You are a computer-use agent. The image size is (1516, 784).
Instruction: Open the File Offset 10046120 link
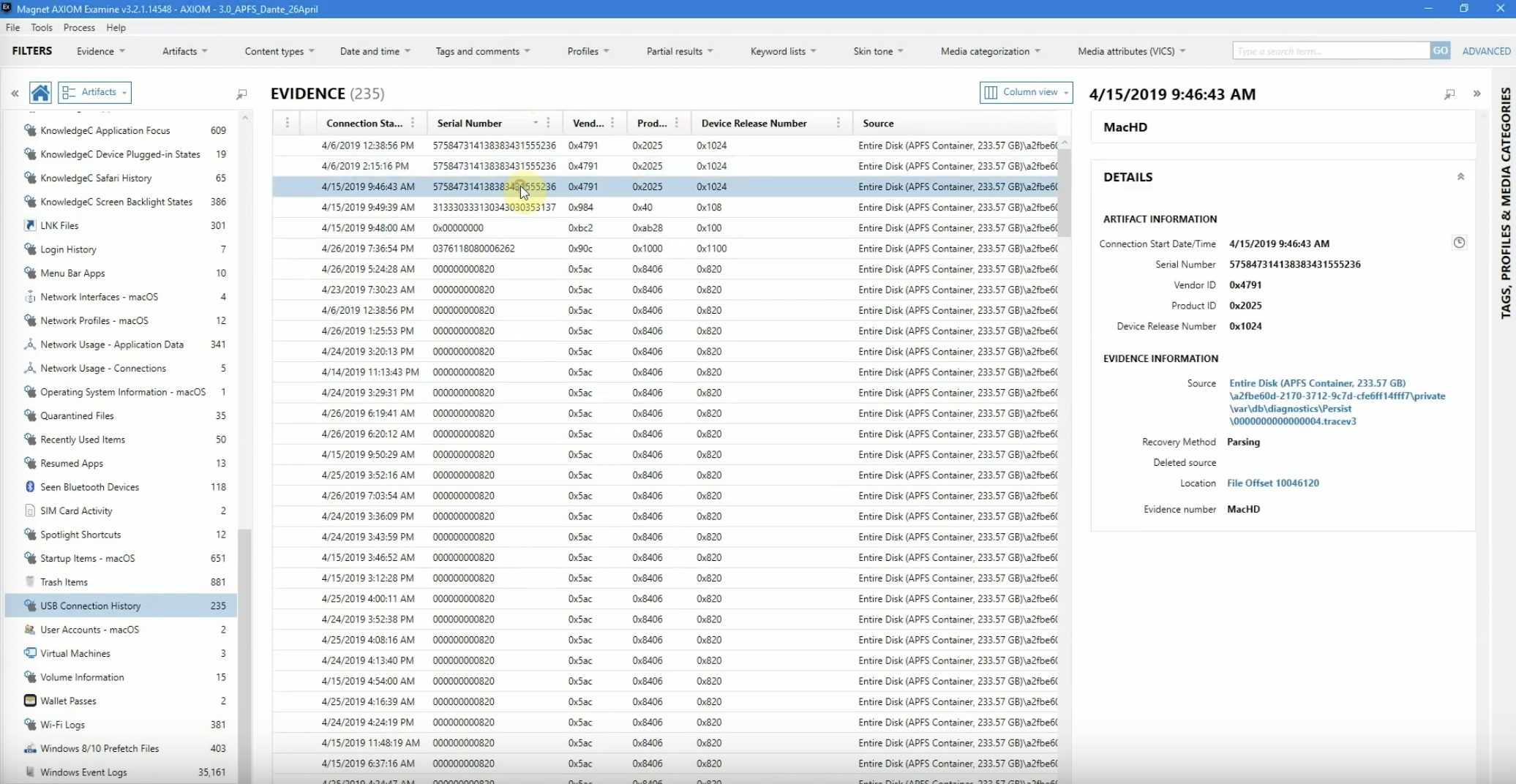tap(1273, 483)
